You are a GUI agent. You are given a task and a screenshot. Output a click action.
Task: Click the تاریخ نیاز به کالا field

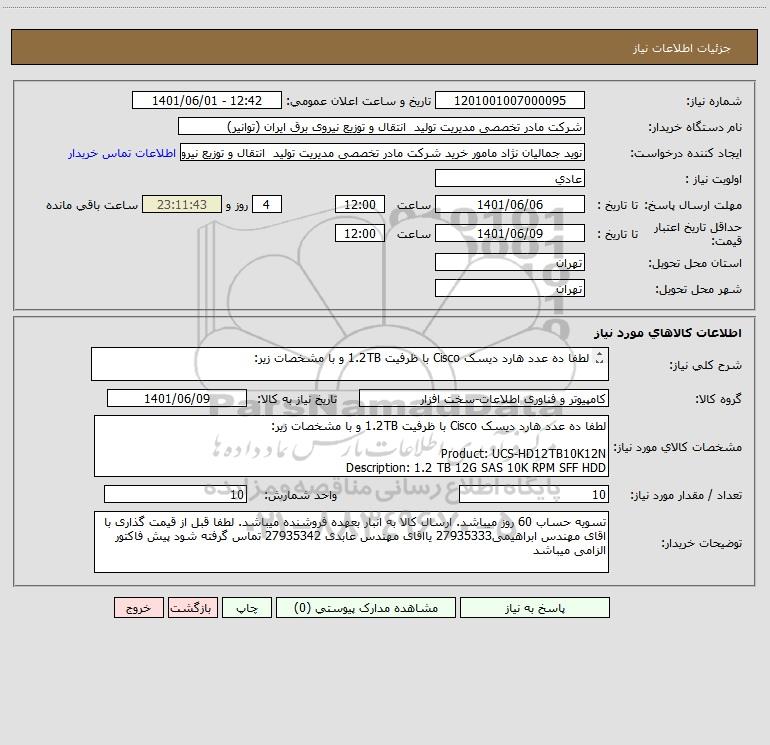(177, 398)
